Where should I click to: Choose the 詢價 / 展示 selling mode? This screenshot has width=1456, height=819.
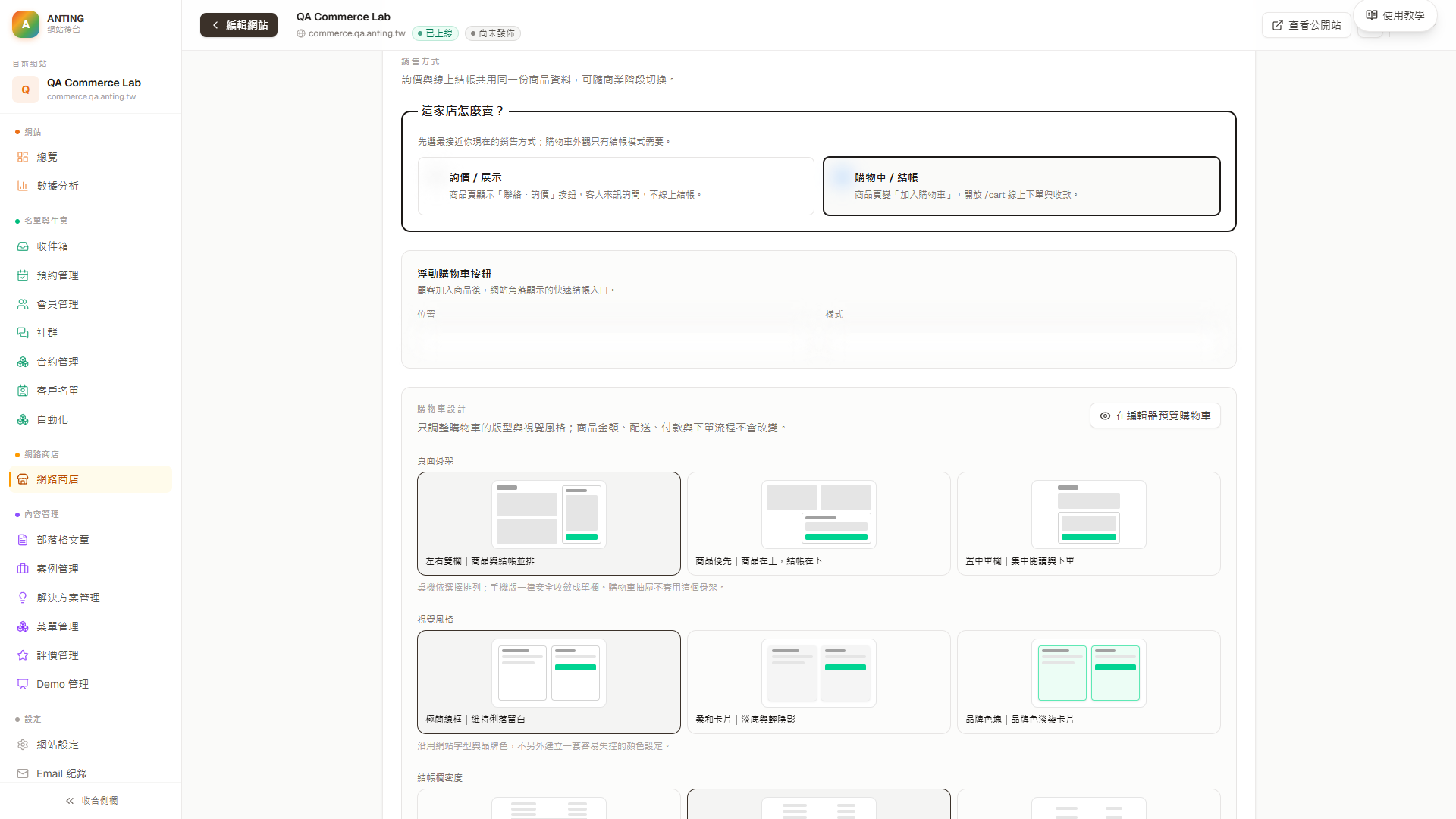[x=616, y=186]
